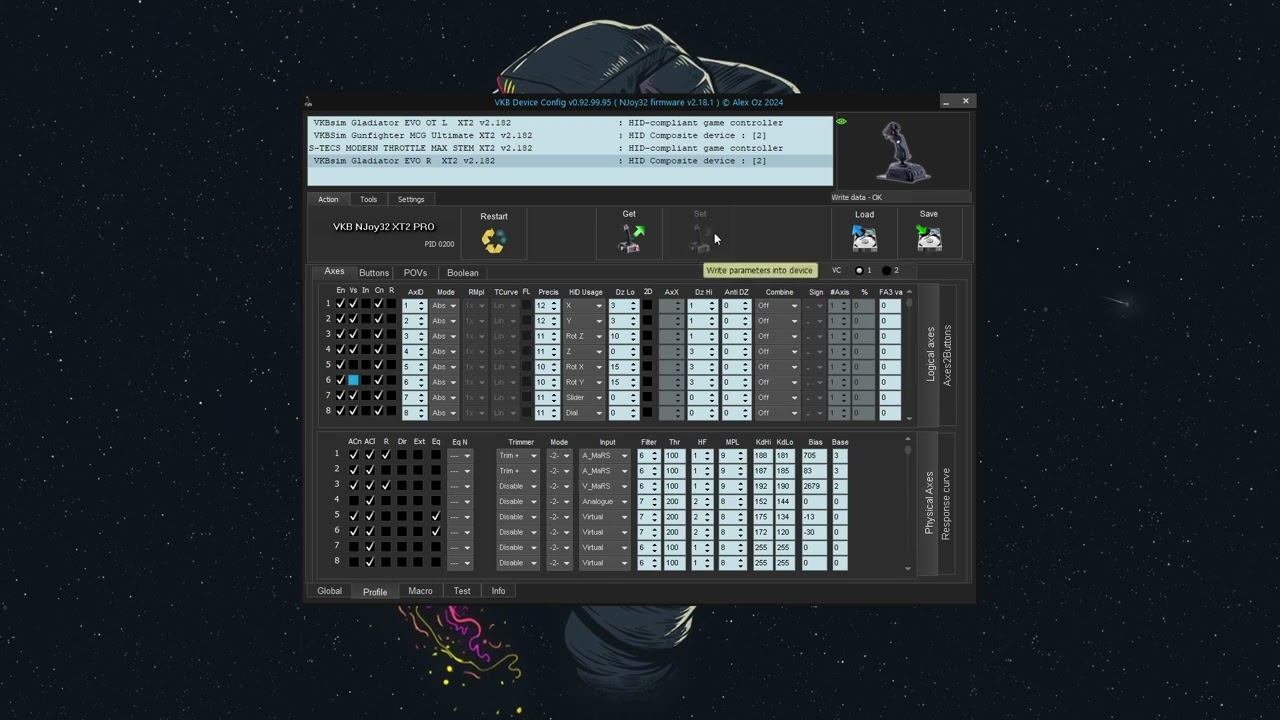Select VKBSim Gunfighter MCG Ultimate device
Image resolution: width=1280 pixels, height=720 pixels.
coord(570,135)
